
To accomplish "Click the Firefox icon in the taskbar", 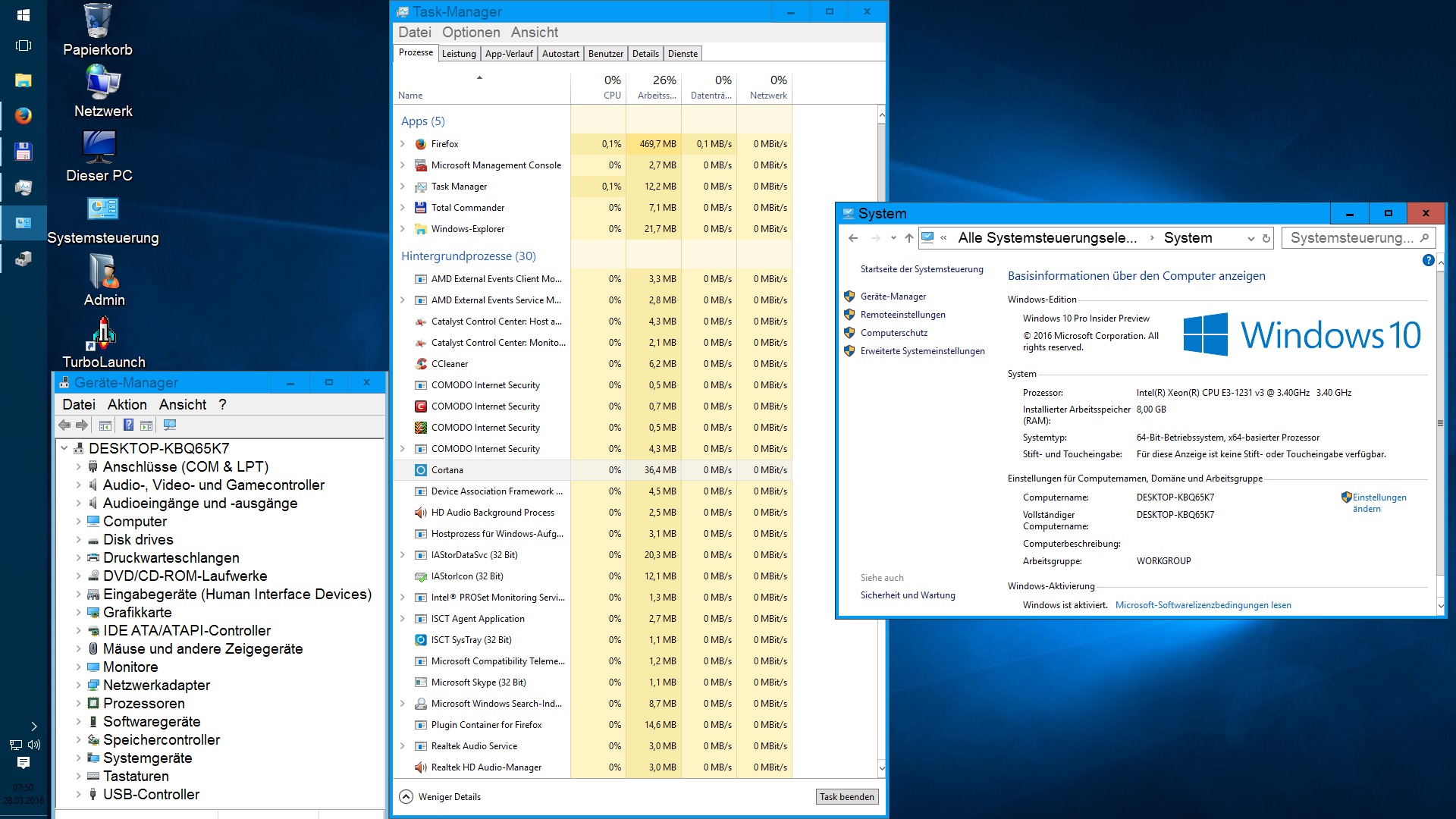I will tap(24, 115).
